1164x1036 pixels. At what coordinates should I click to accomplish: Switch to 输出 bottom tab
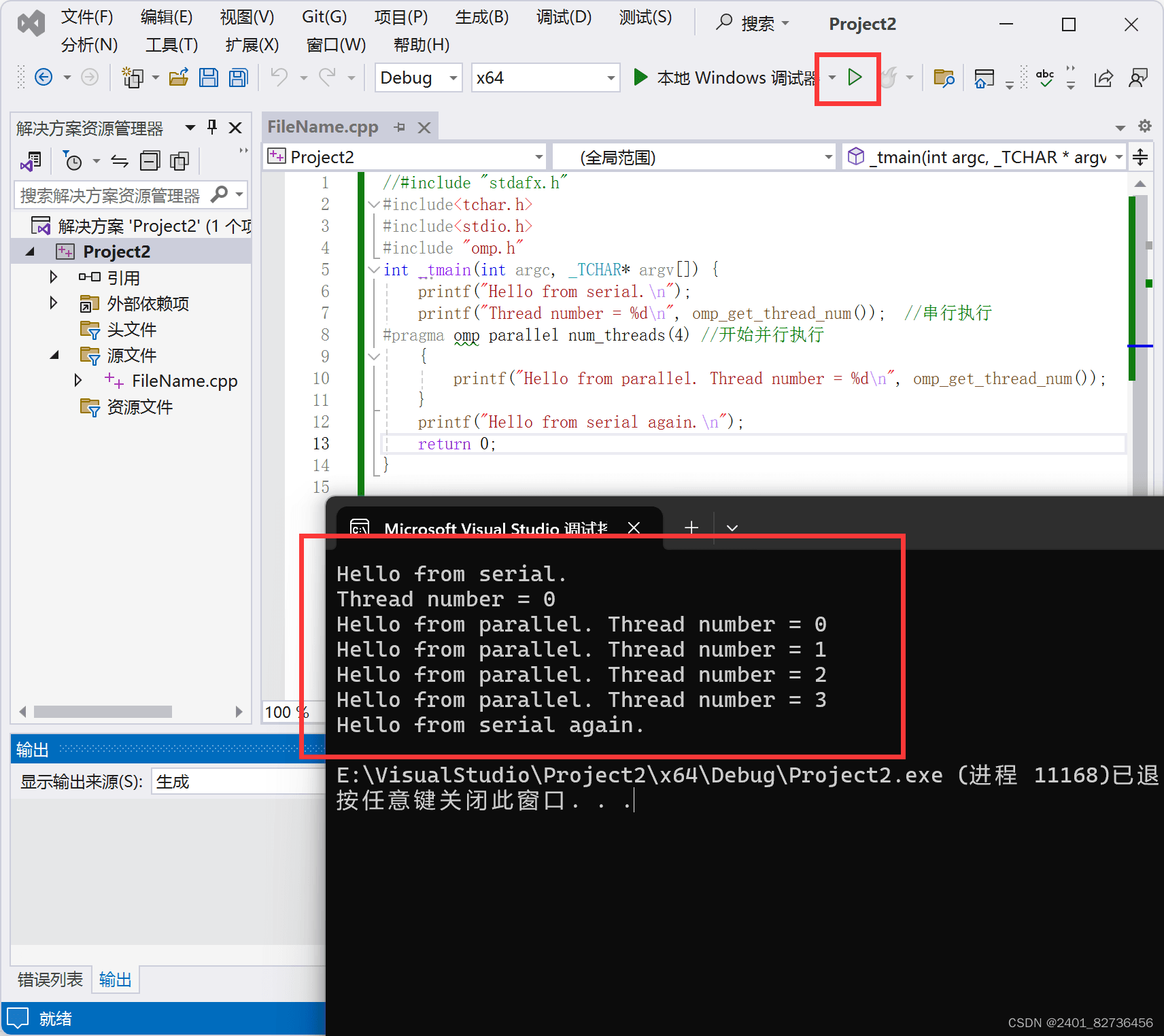[115, 980]
